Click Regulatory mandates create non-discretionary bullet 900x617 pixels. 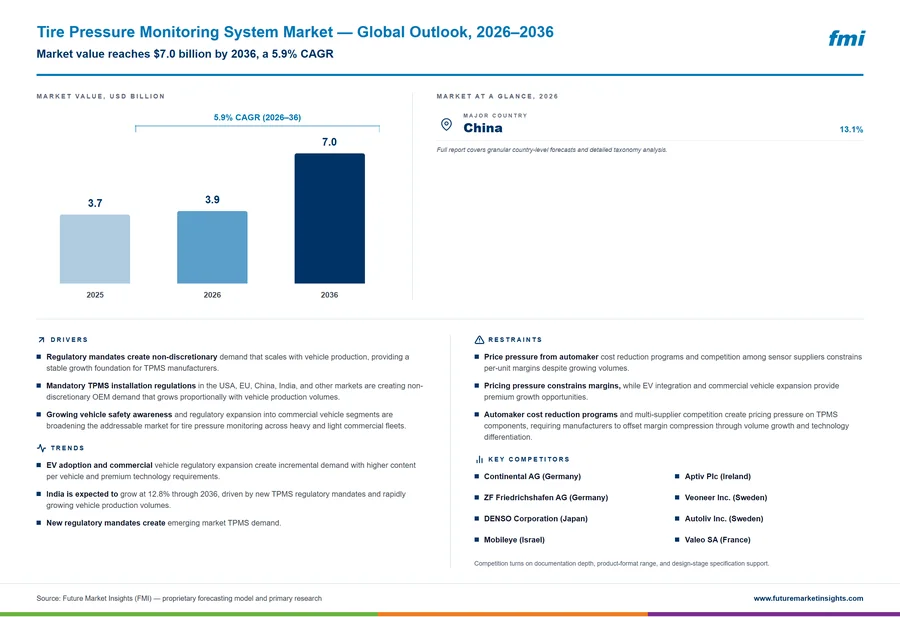coord(228,362)
